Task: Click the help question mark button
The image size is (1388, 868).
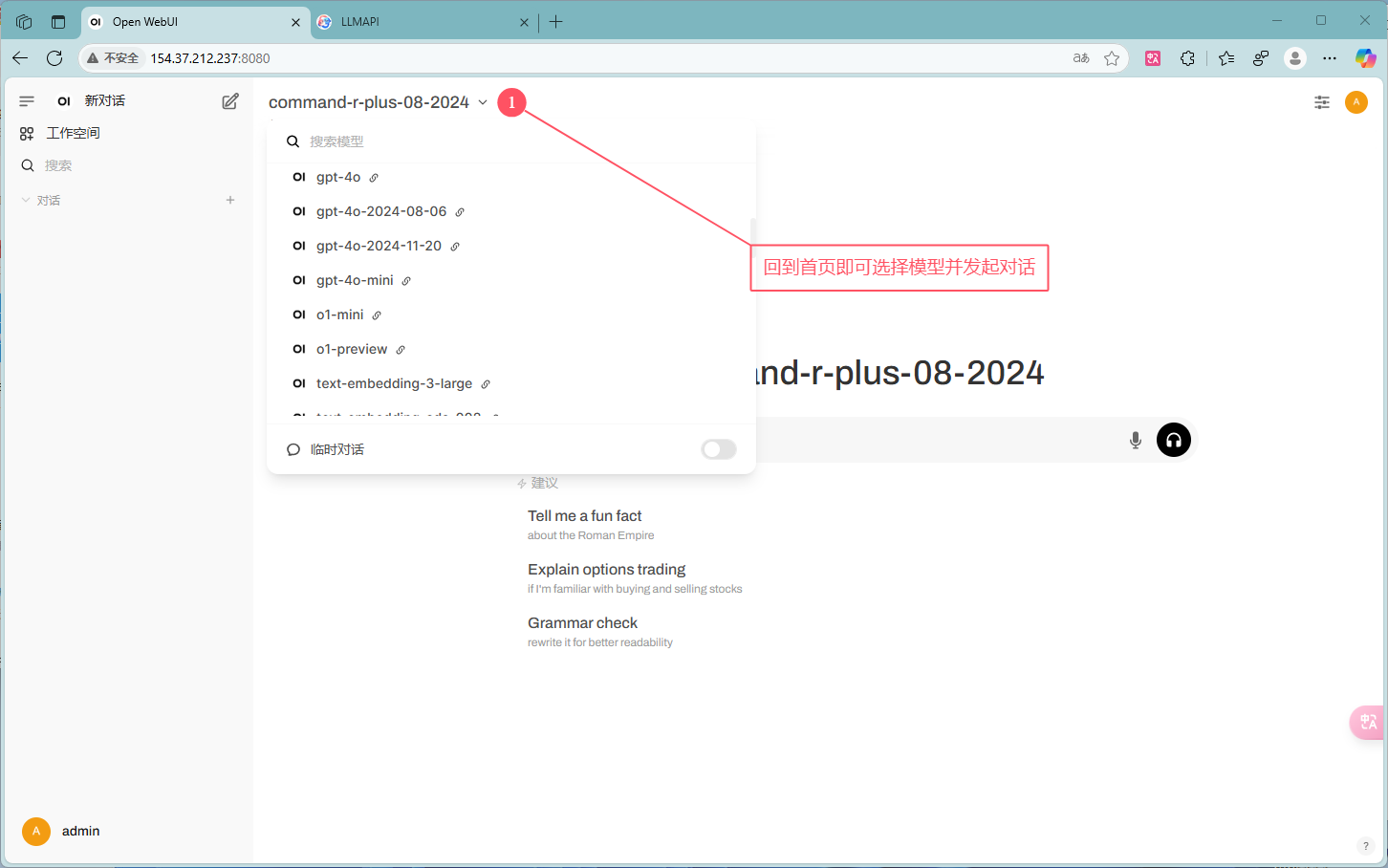Action: tap(1365, 845)
